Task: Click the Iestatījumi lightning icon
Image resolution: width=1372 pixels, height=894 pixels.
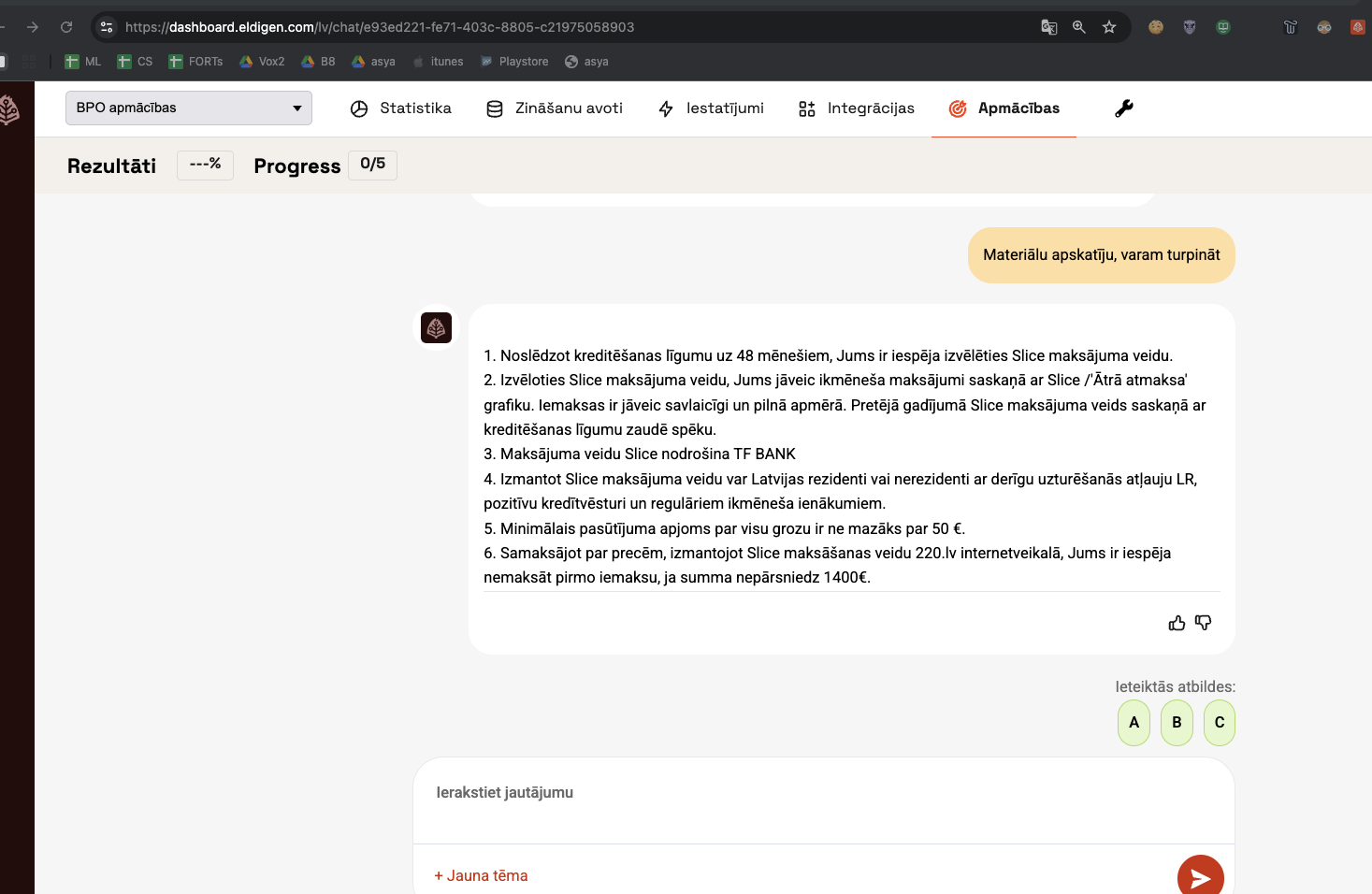Action: tap(666, 108)
